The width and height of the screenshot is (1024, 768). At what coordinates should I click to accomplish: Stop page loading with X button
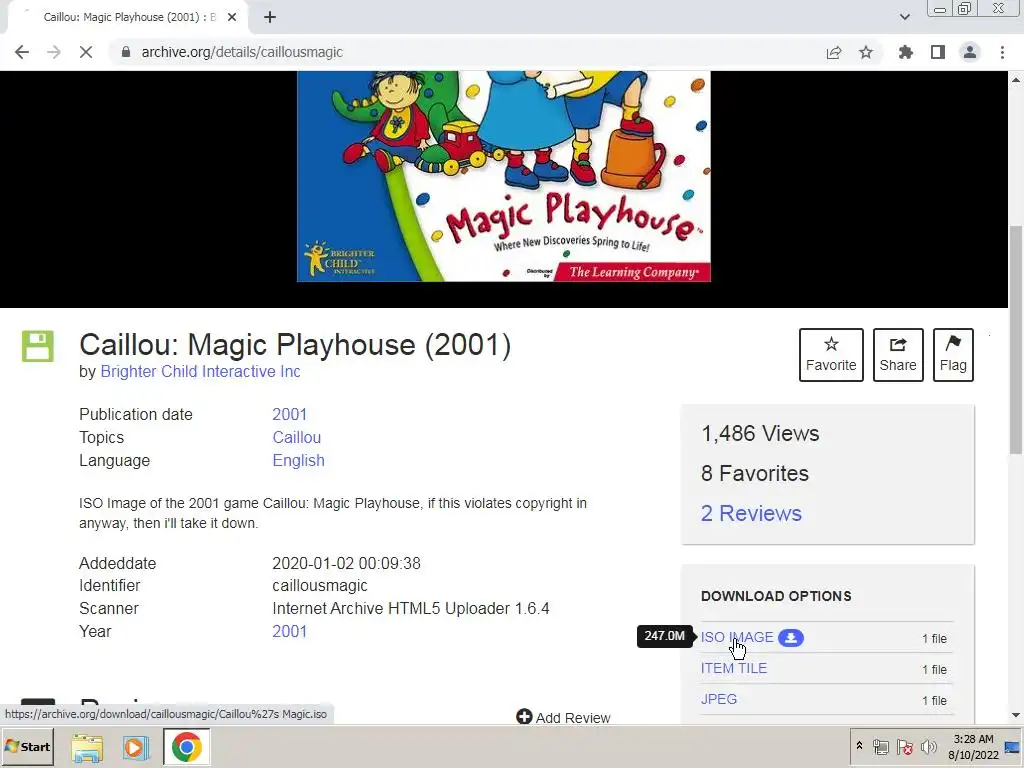point(86,52)
